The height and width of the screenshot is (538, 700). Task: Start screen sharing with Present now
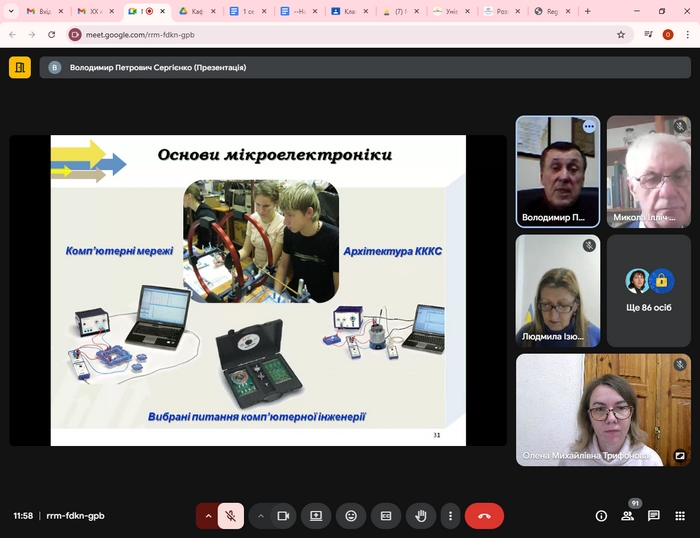click(316, 516)
